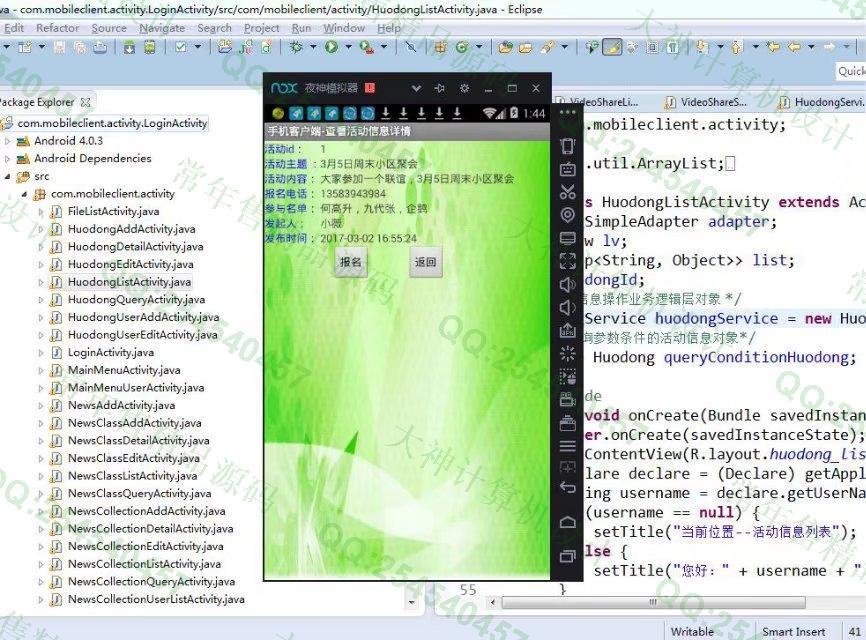This screenshot has width=866, height=640.
Task: Click the Nox three-dots more icon
Action: [x=568, y=113]
